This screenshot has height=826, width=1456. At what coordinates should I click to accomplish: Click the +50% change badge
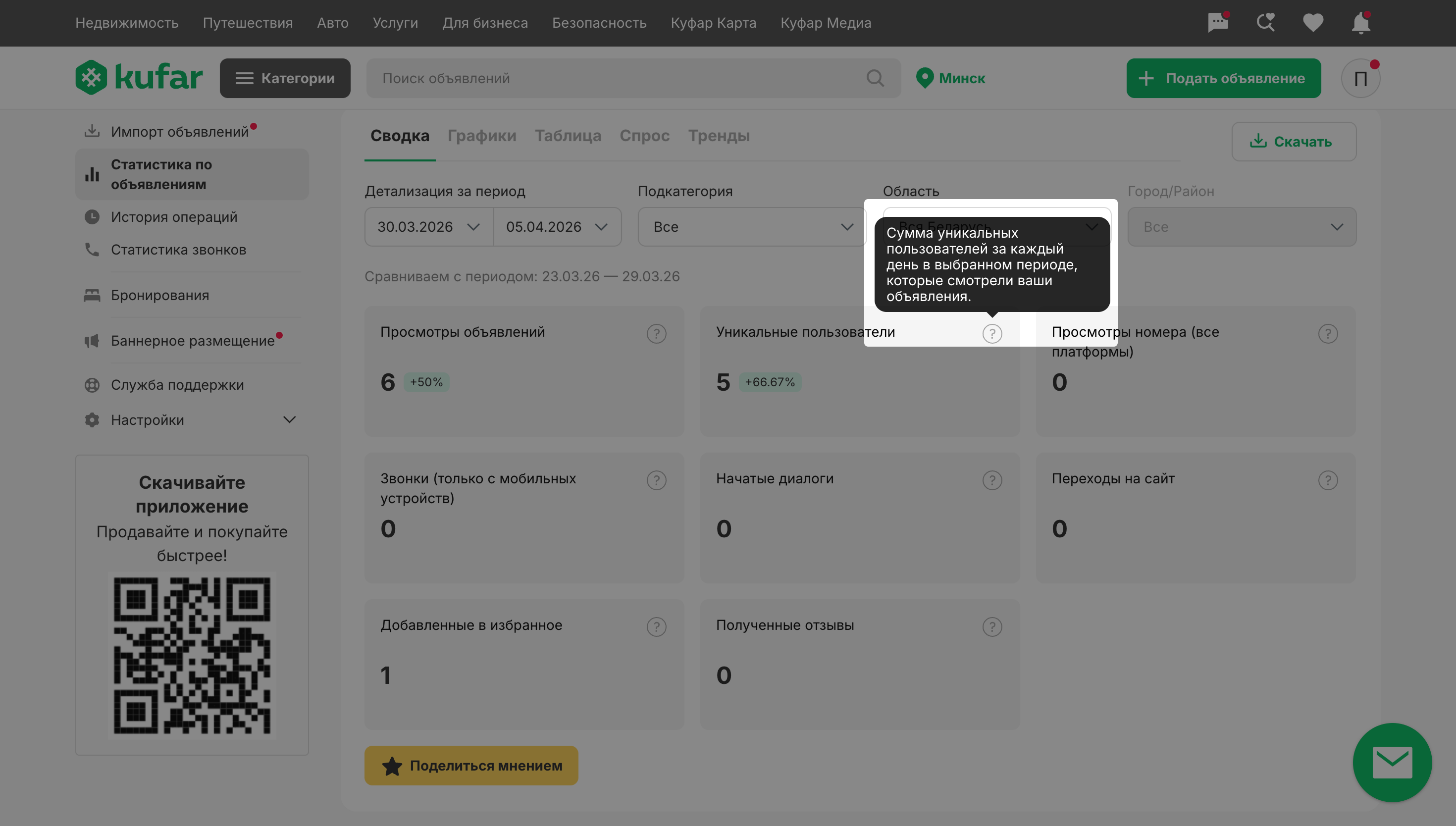(x=426, y=382)
